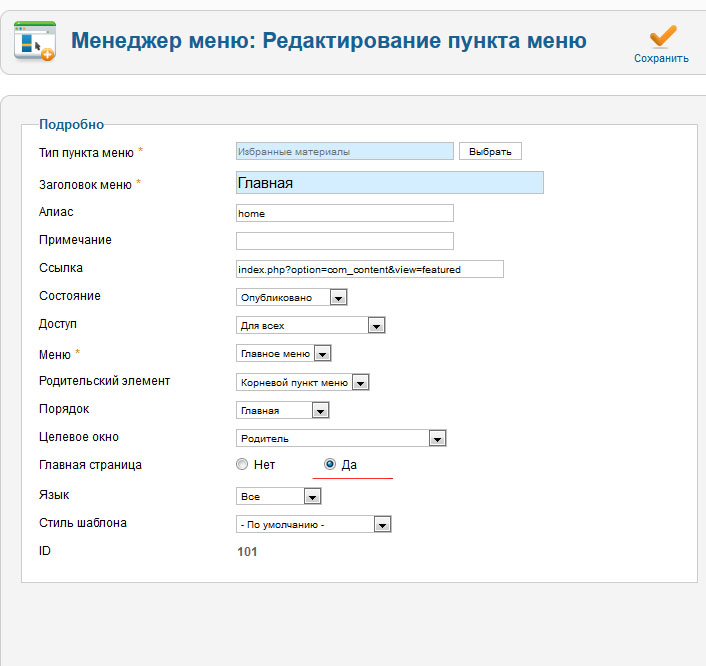Expand Целевое окно 'Родитель' dropdown
706x666 pixels.
tap(340, 438)
